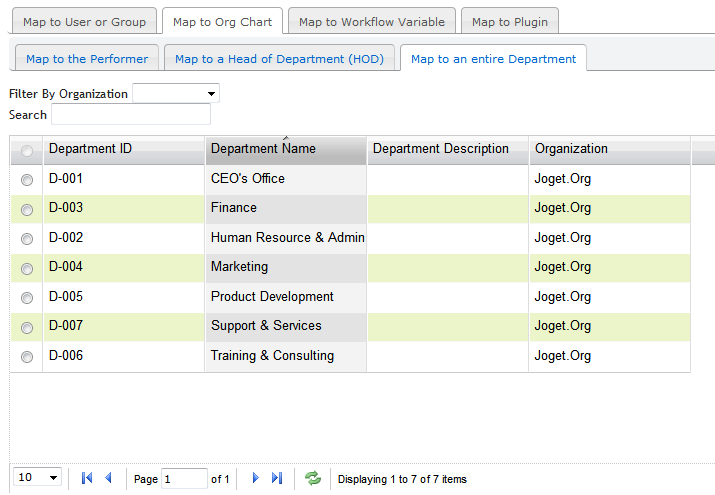715x495 pixels.
Task: Switch to Map to the Performer sub-tab
Action: (x=87, y=59)
